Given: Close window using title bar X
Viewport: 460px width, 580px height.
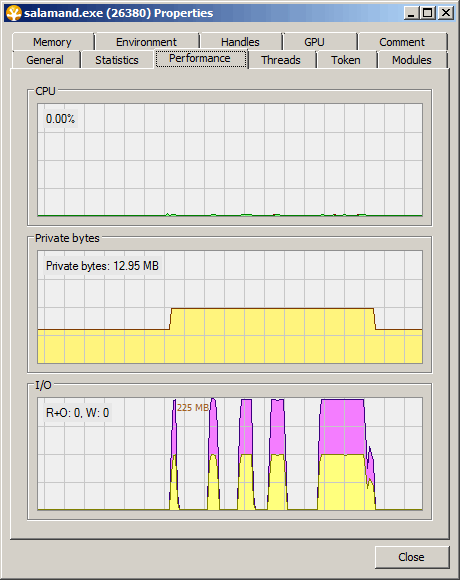Looking at the screenshot, I should click(x=446, y=13).
